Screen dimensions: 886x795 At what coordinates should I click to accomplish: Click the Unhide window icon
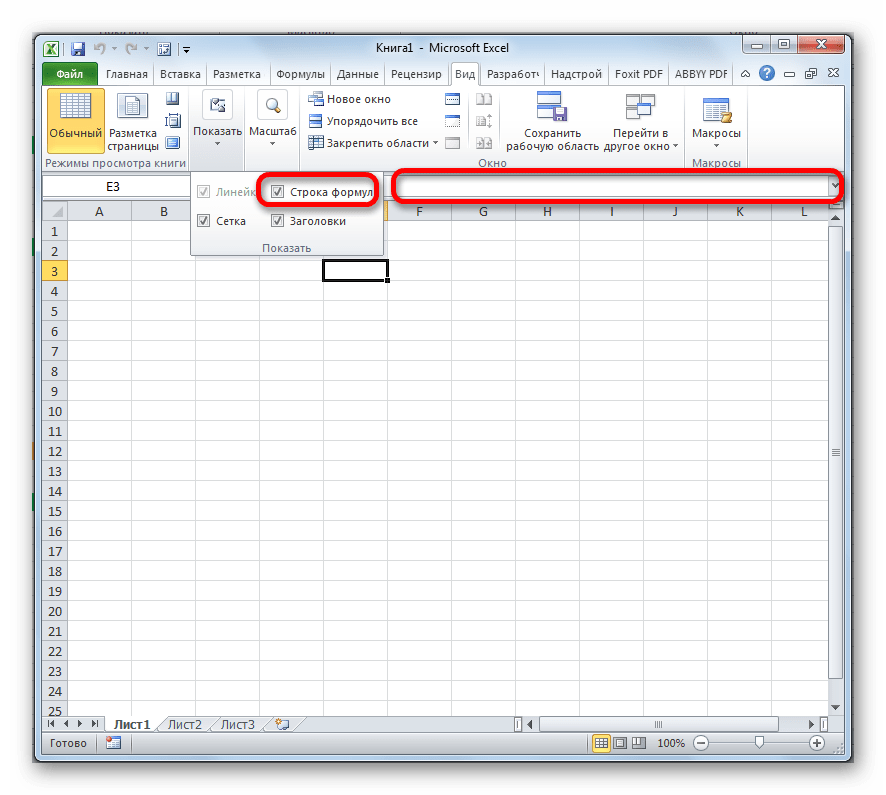(x=453, y=143)
